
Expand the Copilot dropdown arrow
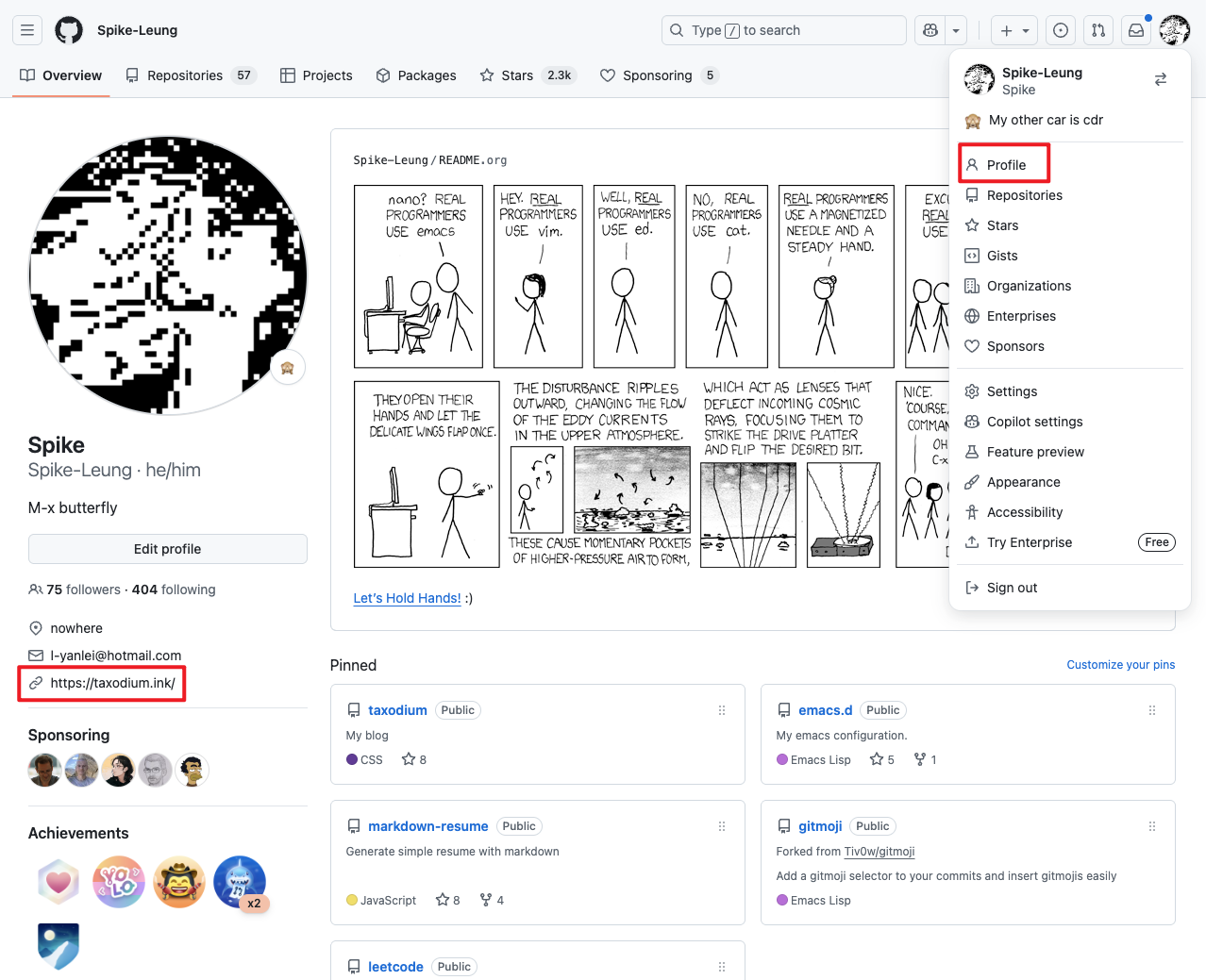(956, 30)
